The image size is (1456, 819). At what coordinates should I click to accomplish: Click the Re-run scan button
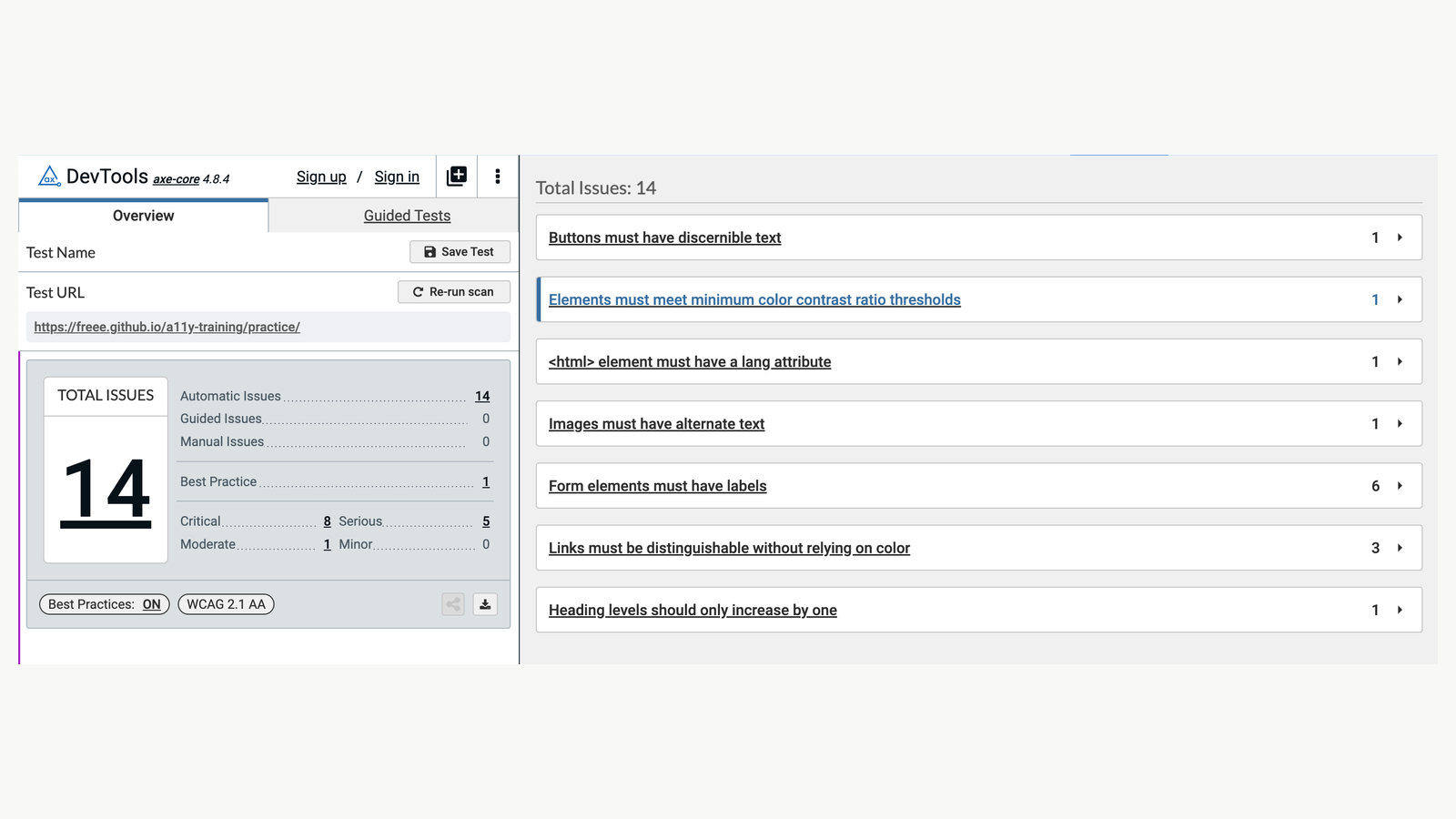[x=454, y=292]
